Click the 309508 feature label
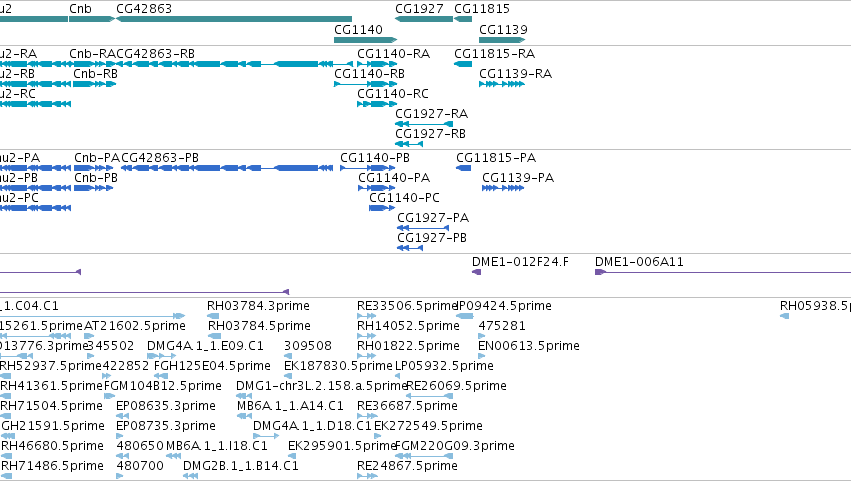Image resolution: width=851 pixels, height=481 pixels. 308,346
